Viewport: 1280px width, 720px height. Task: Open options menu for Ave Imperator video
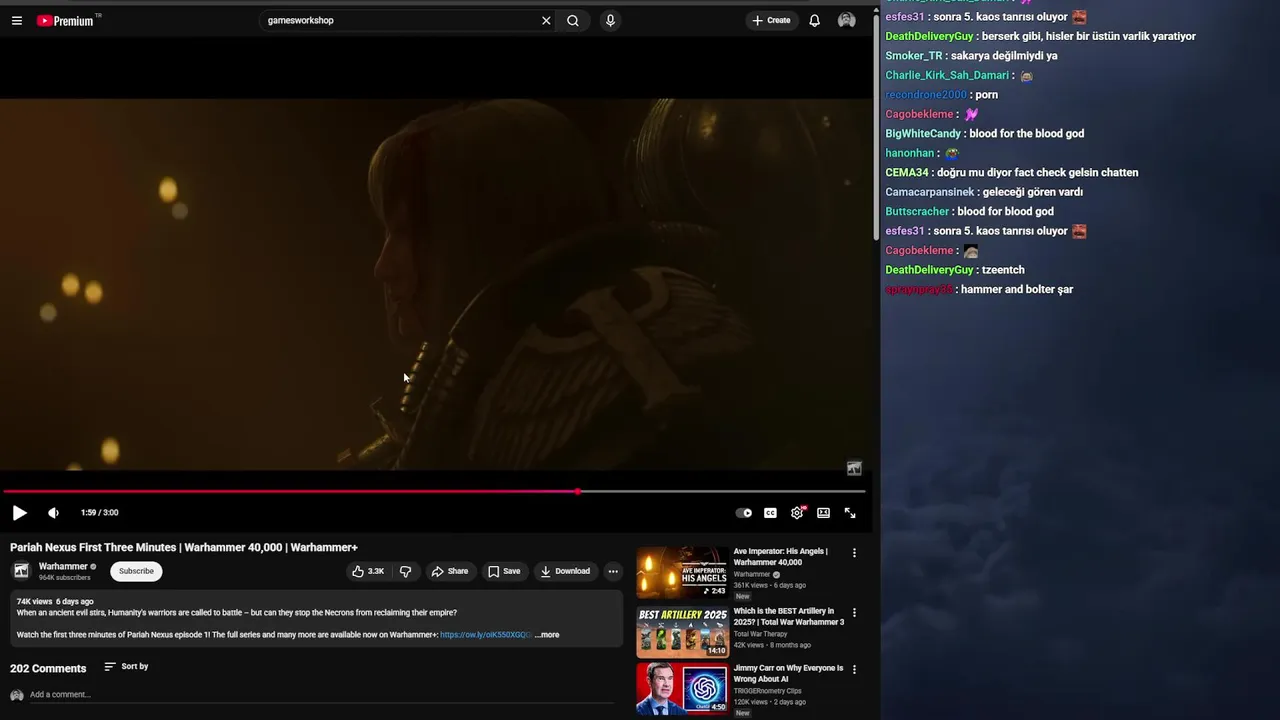pos(854,552)
